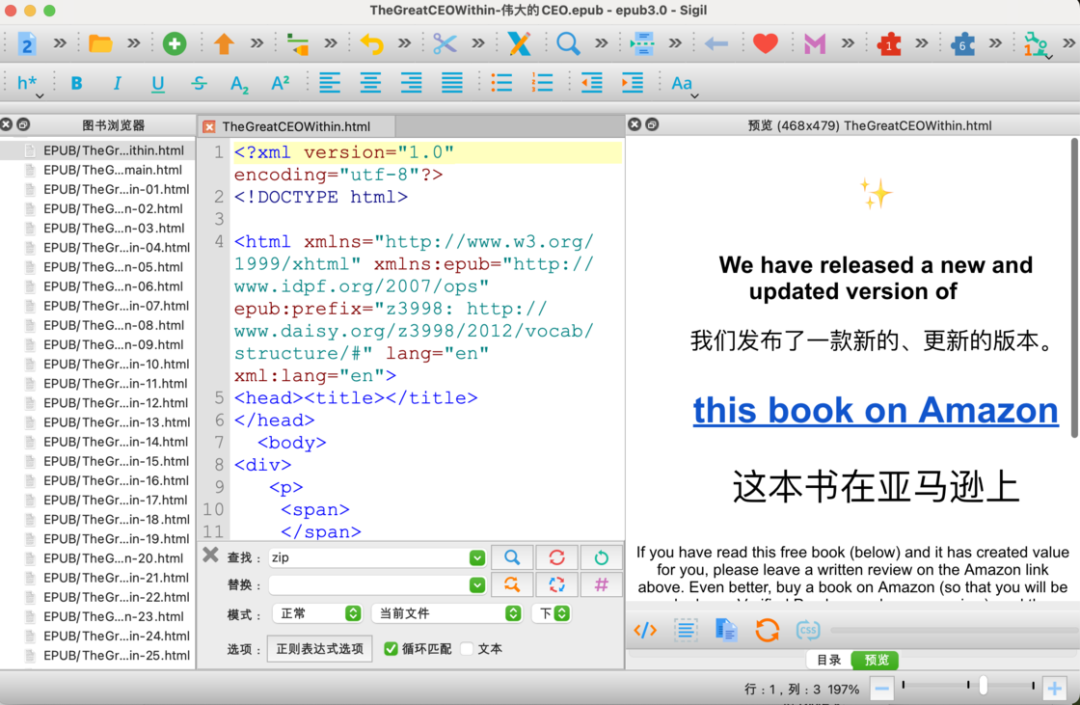Click the new file icon
The width and height of the screenshot is (1080, 705).
tap(26, 44)
